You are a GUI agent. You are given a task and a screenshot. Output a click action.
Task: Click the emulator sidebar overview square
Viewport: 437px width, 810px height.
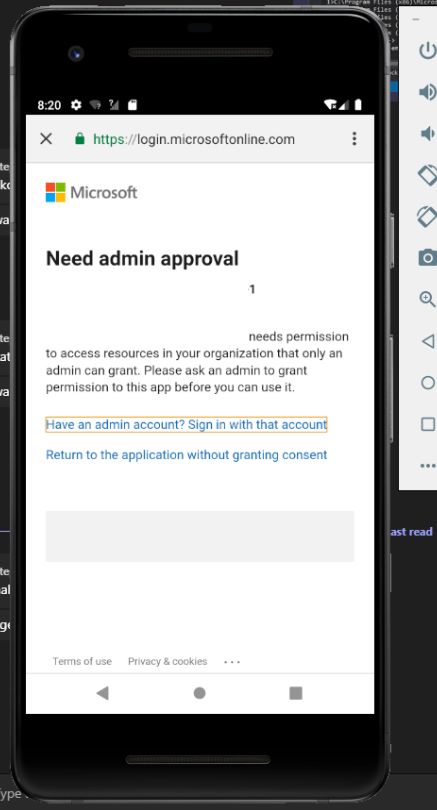click(428, 424)
